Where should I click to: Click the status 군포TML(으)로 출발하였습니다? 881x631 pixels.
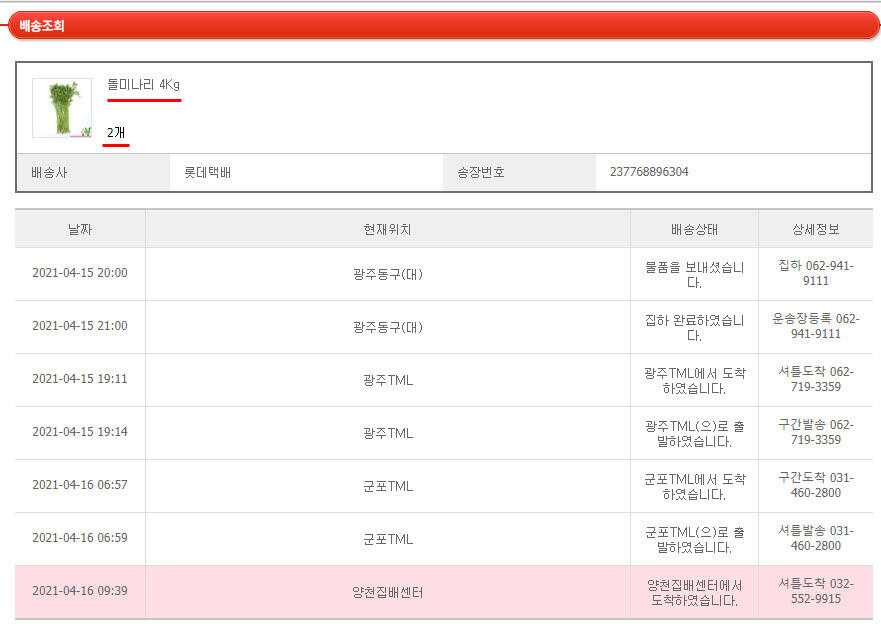click(694, 539)
